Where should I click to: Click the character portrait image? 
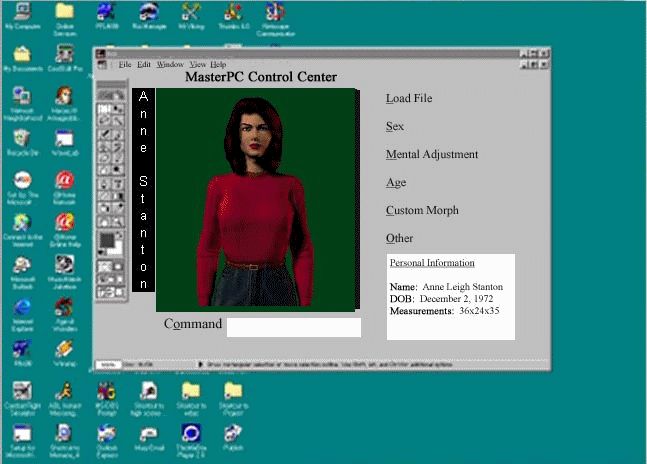click(x=257, y=197)
